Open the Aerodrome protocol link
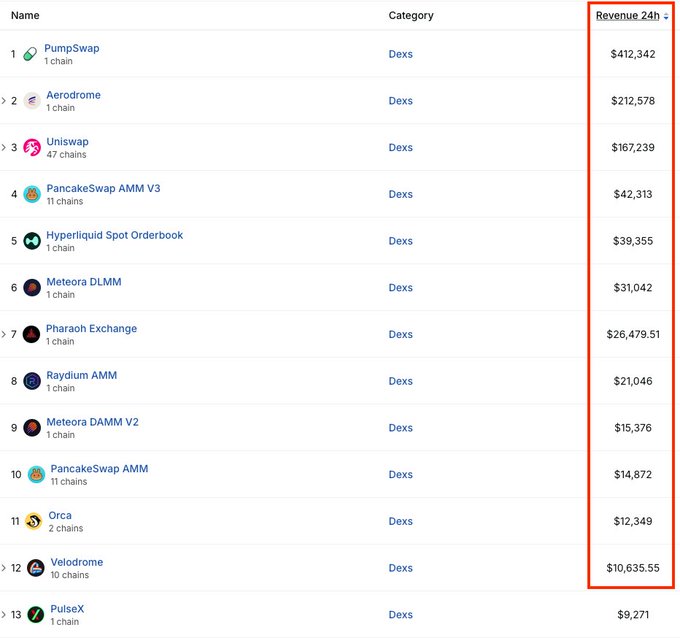This screenshot has width=680, height=638. pos(73,95)
